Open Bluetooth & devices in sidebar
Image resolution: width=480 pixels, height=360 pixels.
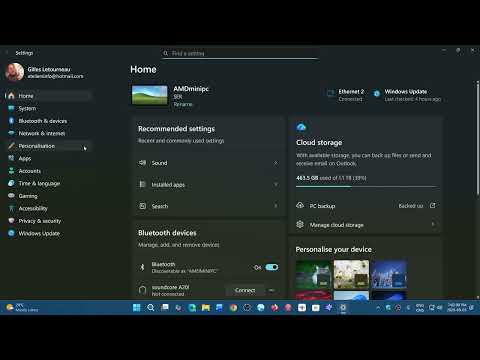click(48, 121)
